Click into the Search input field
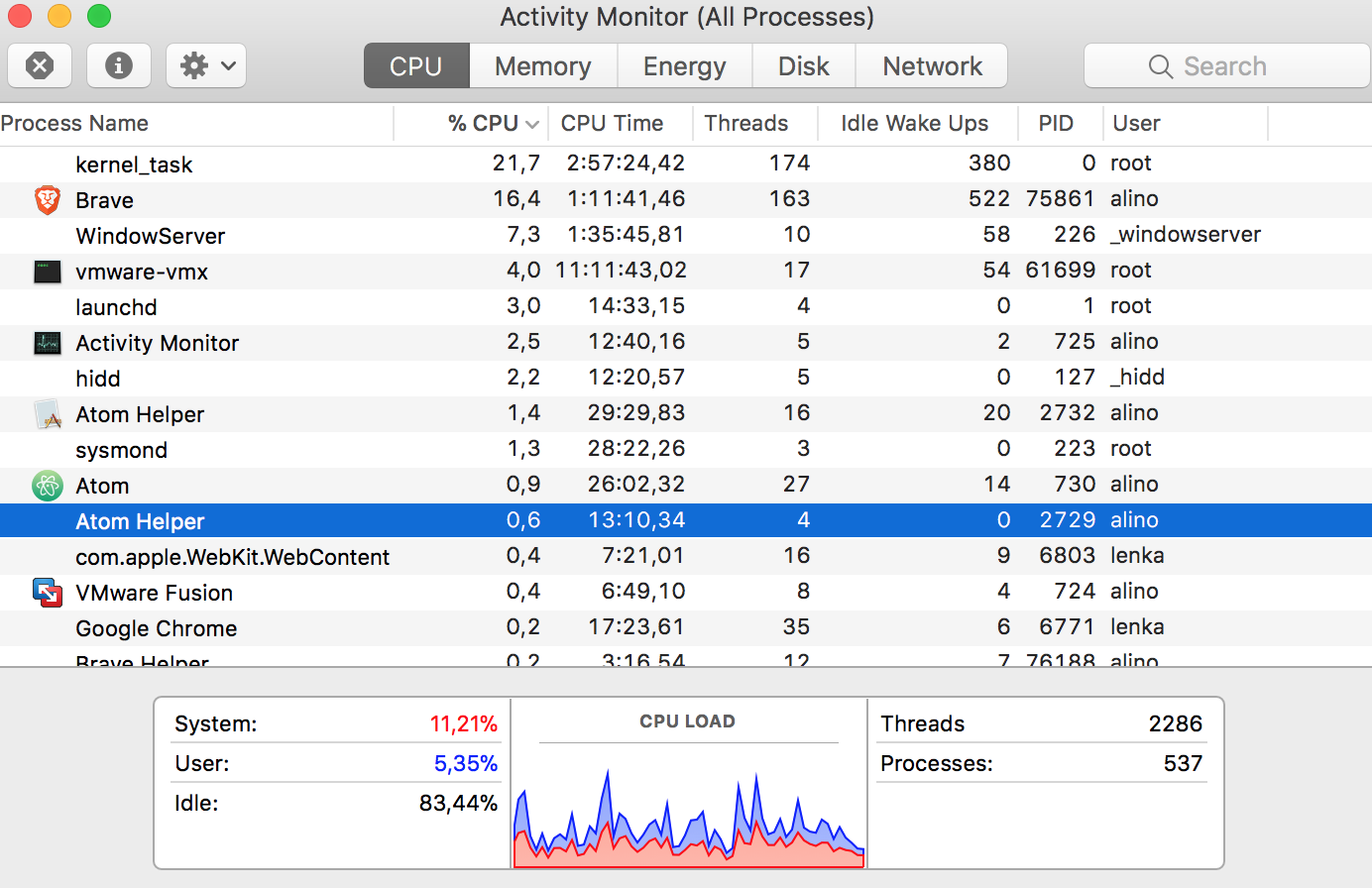 coord(1227,66)
